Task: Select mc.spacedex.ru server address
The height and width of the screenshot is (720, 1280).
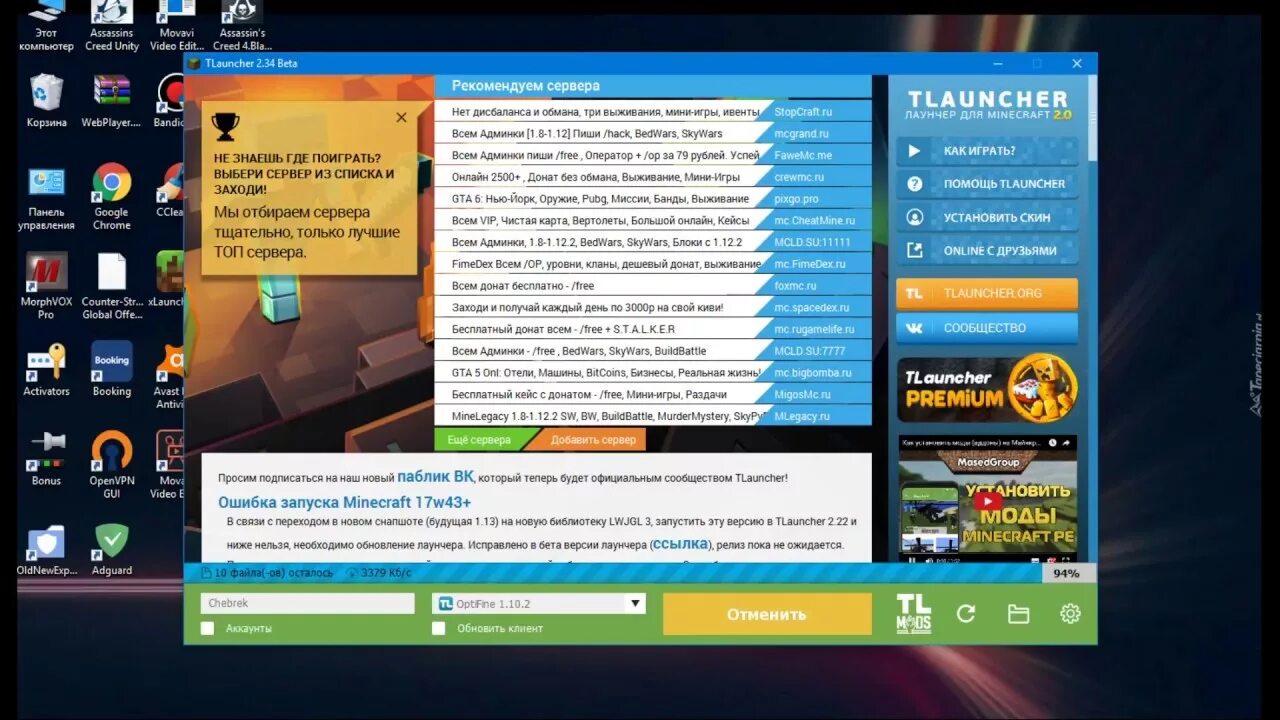Action: (812, 308)
